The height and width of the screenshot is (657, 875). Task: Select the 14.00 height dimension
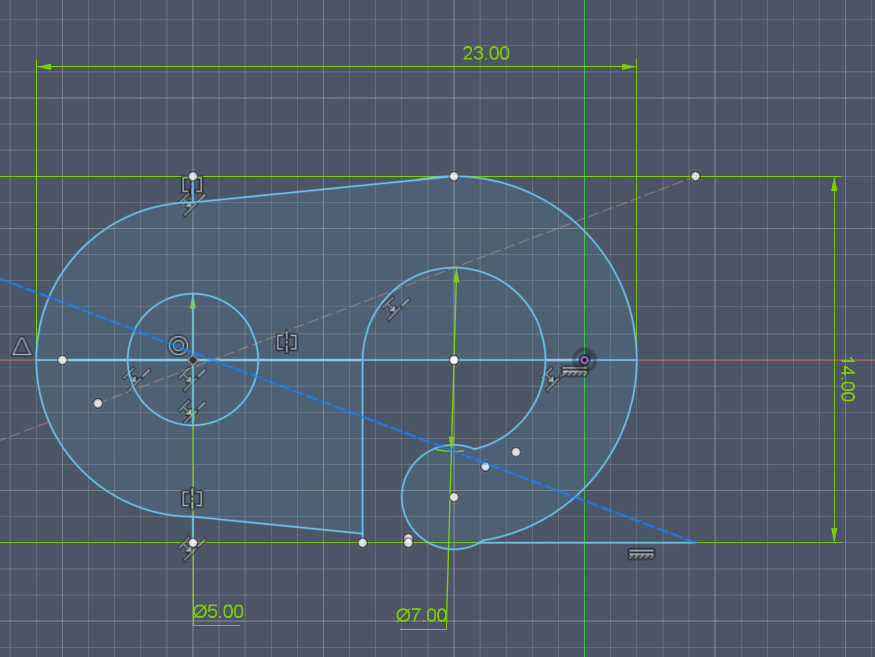click(847, 379)
